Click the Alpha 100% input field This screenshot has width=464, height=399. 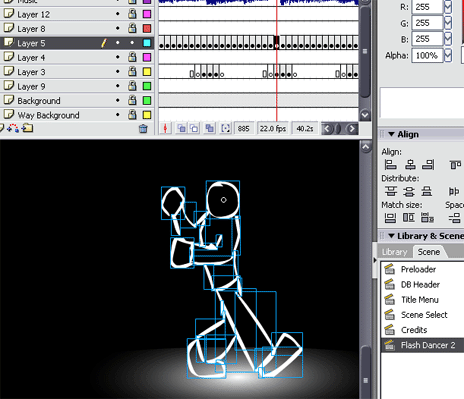point(427,55)
